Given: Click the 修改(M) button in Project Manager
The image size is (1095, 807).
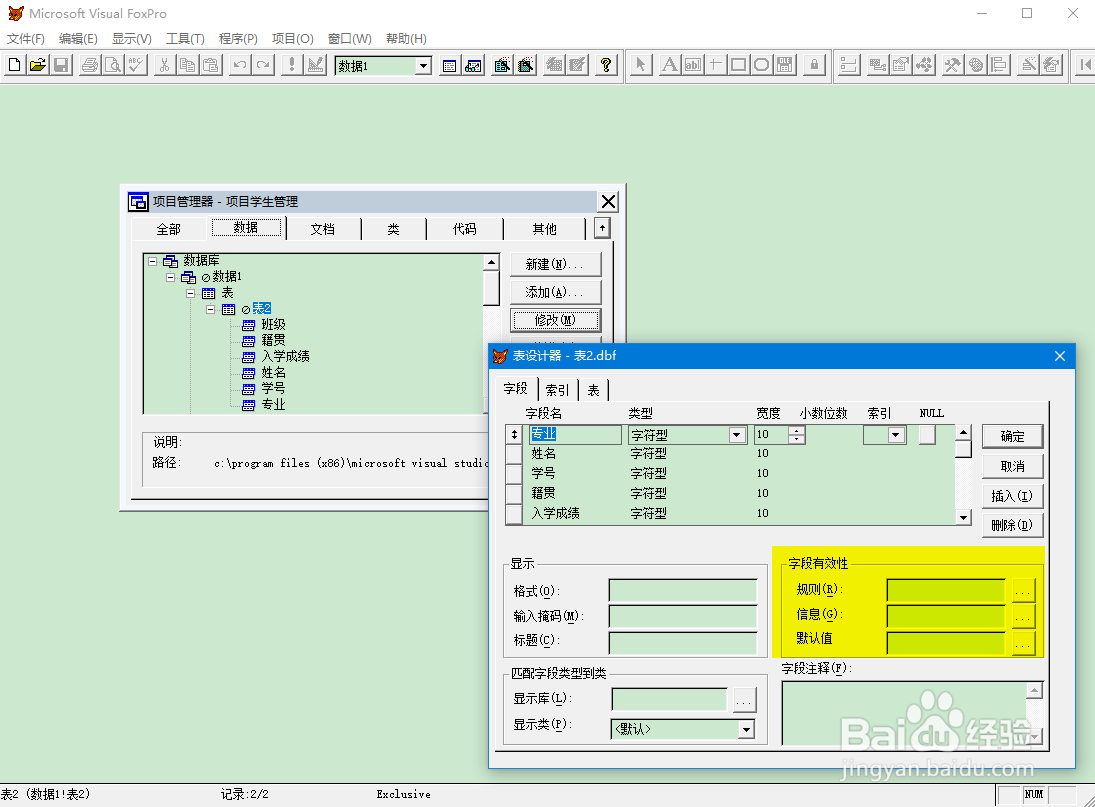Looking at the screenshot, I should pyautogui.click(x=555, y=320).
